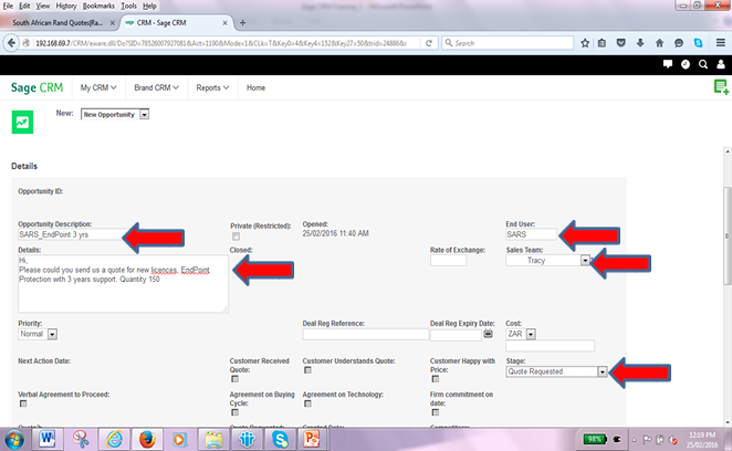Viewport: 732px width, 451px height.
Task: Click the Opportunity Description field
Action: click(x=72, y=234)
